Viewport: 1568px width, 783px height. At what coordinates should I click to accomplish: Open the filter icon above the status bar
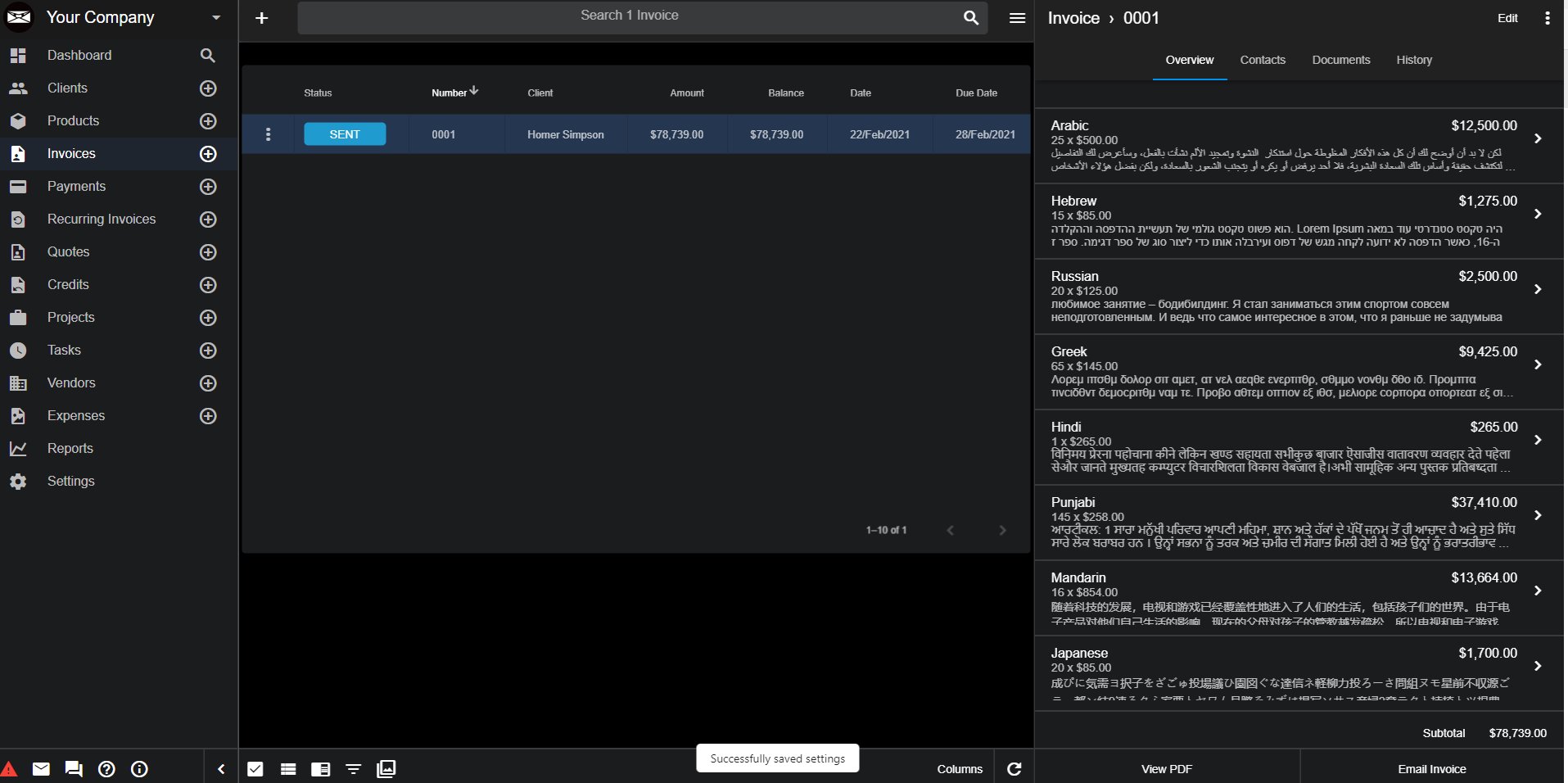[353, 769]
